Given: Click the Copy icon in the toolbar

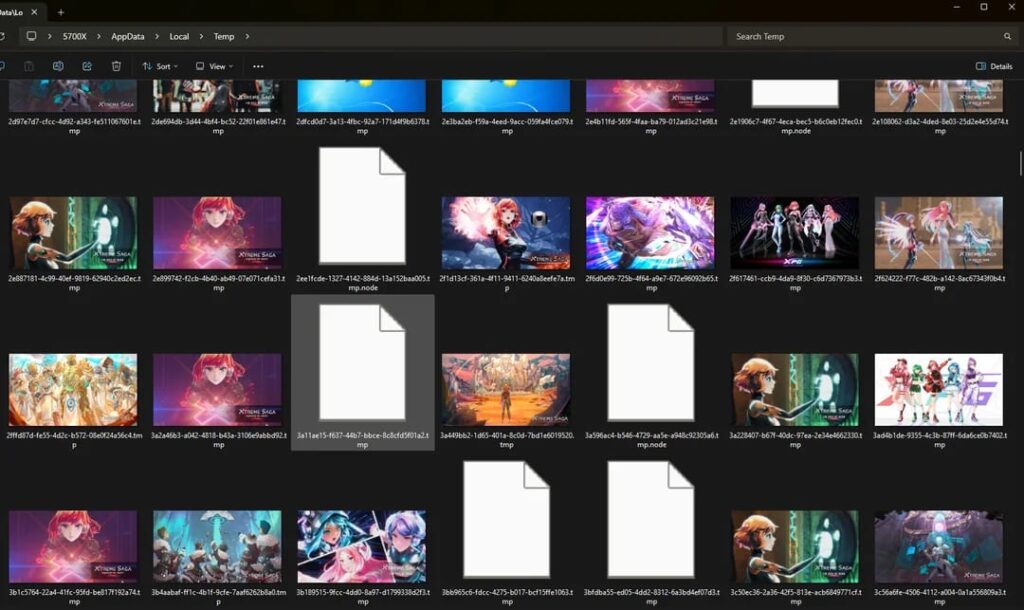Looking at the screenshot, I should click(2, 65).
